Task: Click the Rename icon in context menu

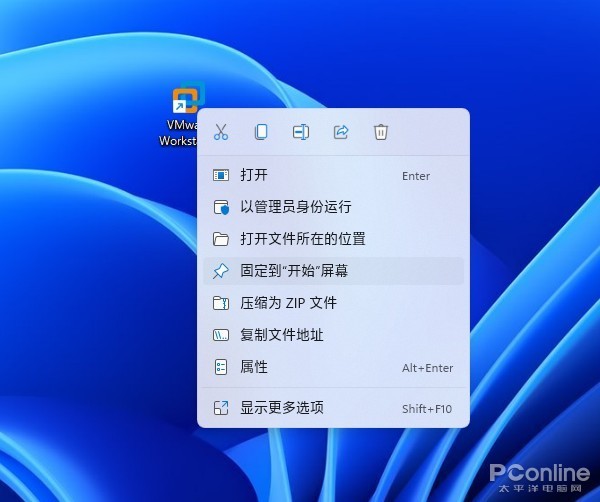Action: 301,132
